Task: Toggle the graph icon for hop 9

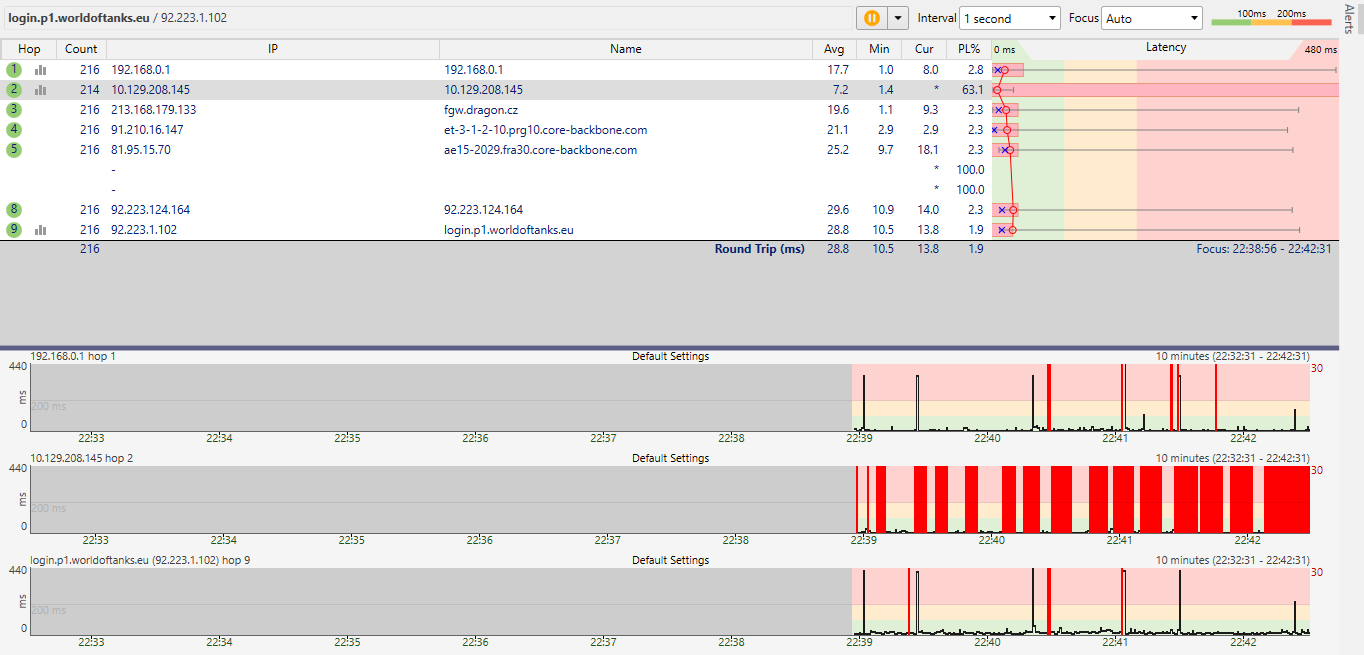Action: point(41,230)
